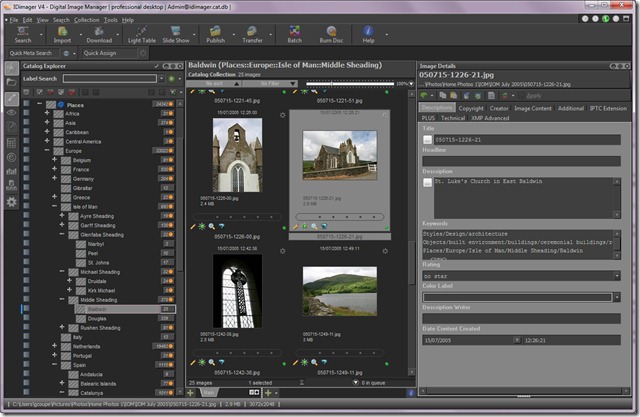Open the Collection menu
The image size is (640, 417).
[x=87, y=19]
